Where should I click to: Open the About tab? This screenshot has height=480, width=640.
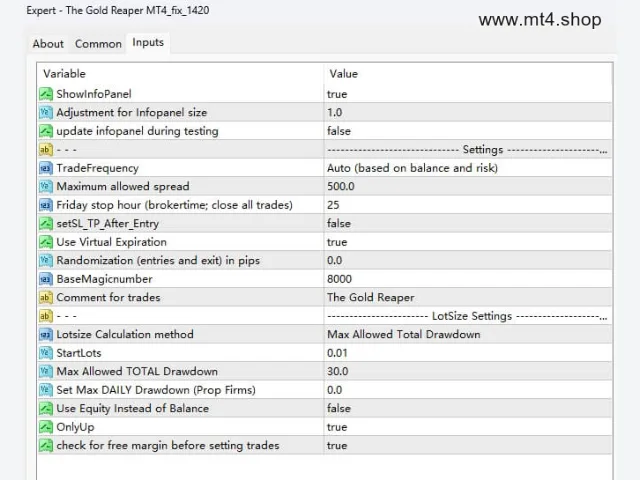pos(48,44)
